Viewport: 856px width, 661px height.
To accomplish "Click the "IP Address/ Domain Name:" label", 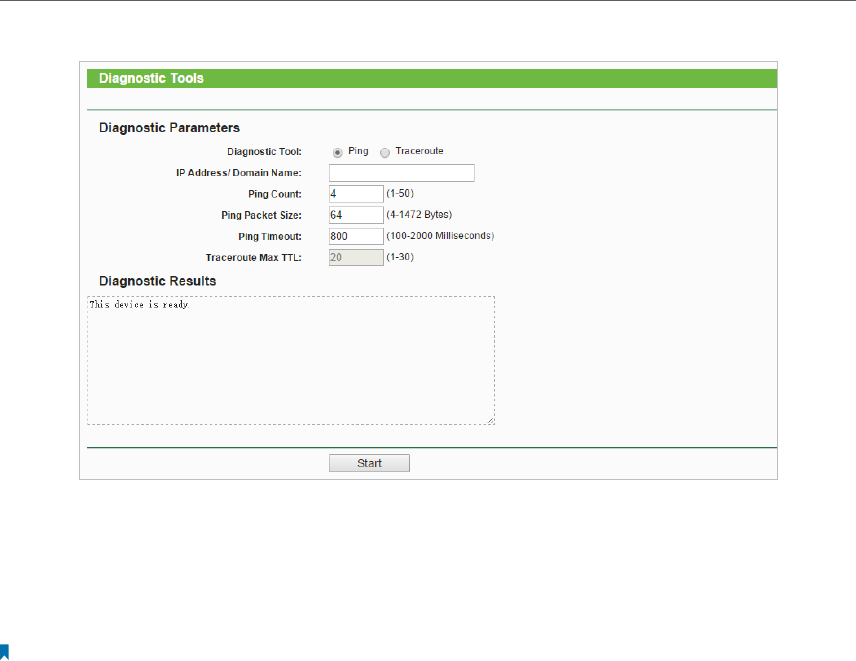I will 239,173.
